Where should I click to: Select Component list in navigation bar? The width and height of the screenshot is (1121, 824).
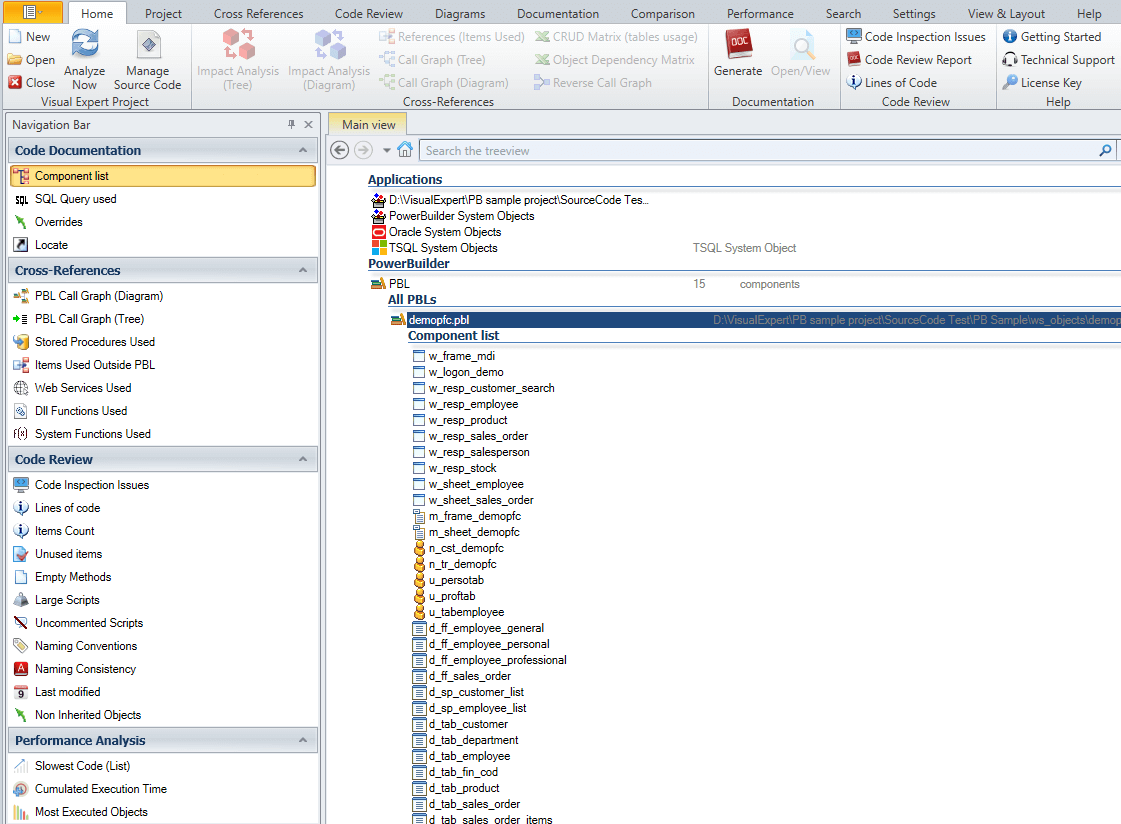pyautogui.click(x=163, y=176)
